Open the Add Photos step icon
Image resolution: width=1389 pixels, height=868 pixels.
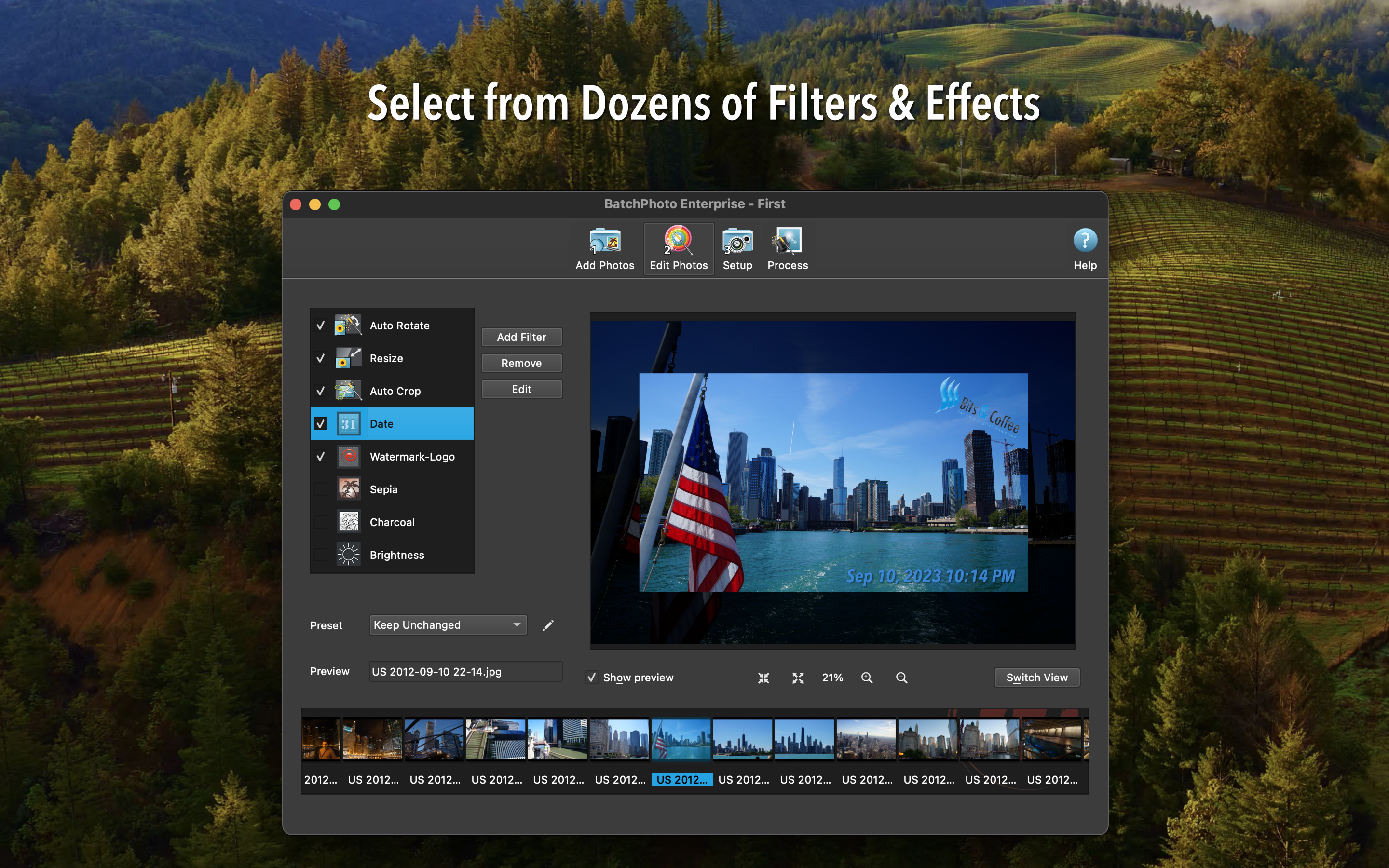[604, 241]
